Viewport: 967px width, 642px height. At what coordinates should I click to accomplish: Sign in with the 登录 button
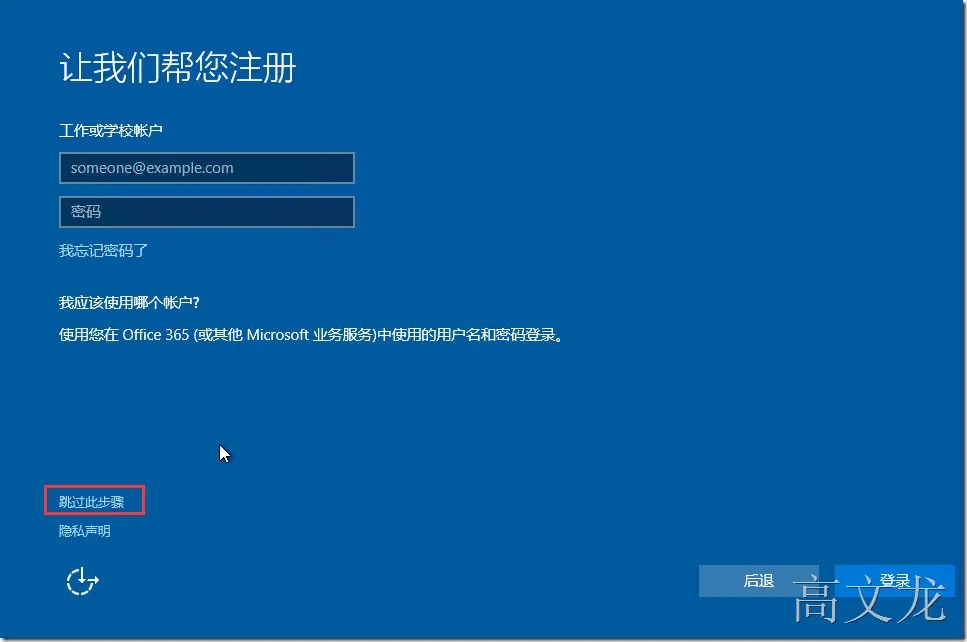coord(895,581)
